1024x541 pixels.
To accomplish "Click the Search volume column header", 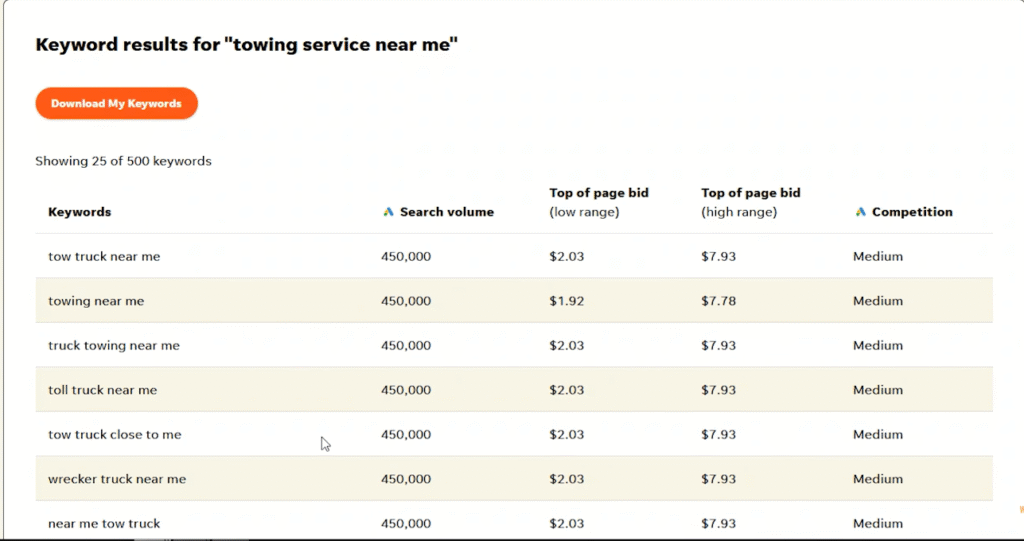I will coord(447,212).
